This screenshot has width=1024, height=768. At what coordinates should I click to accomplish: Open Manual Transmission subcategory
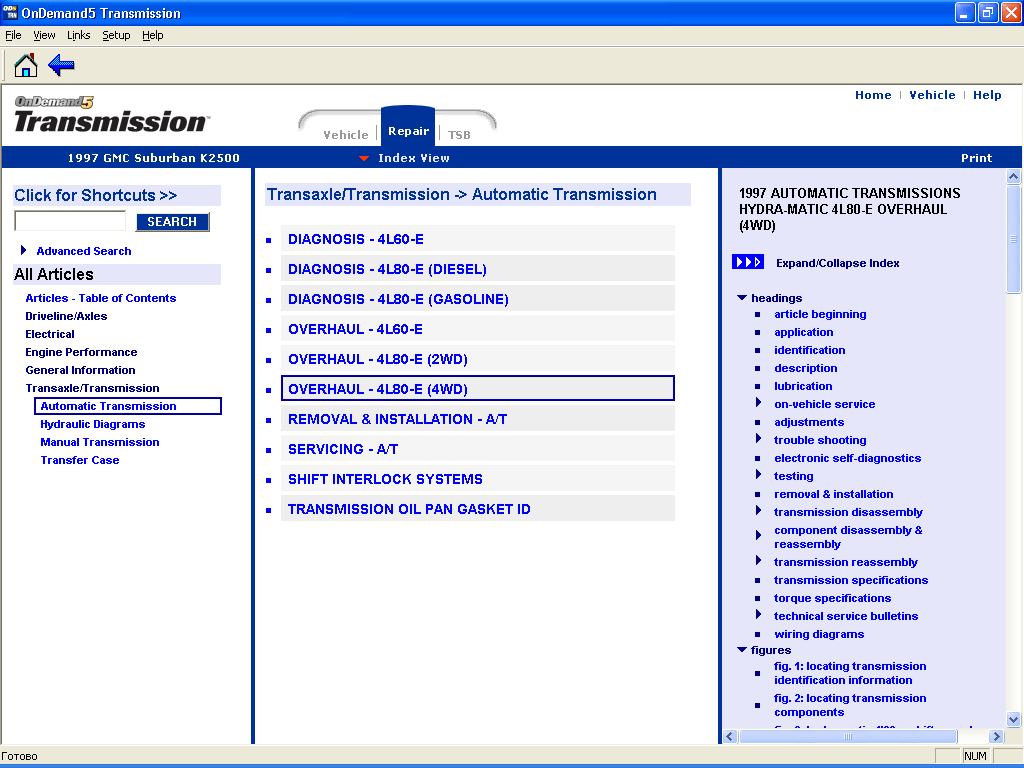pyautogui.click(x=100, y=442)
